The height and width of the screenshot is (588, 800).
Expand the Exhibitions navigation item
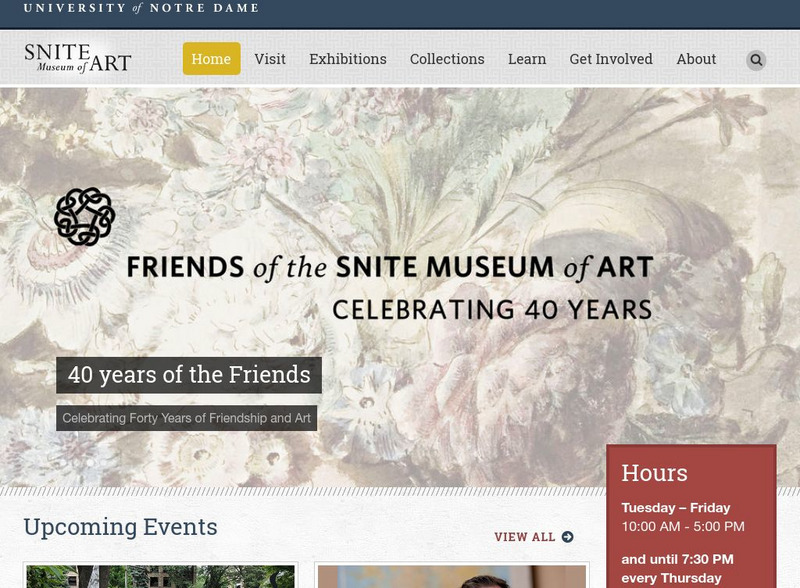click(346, 59)
